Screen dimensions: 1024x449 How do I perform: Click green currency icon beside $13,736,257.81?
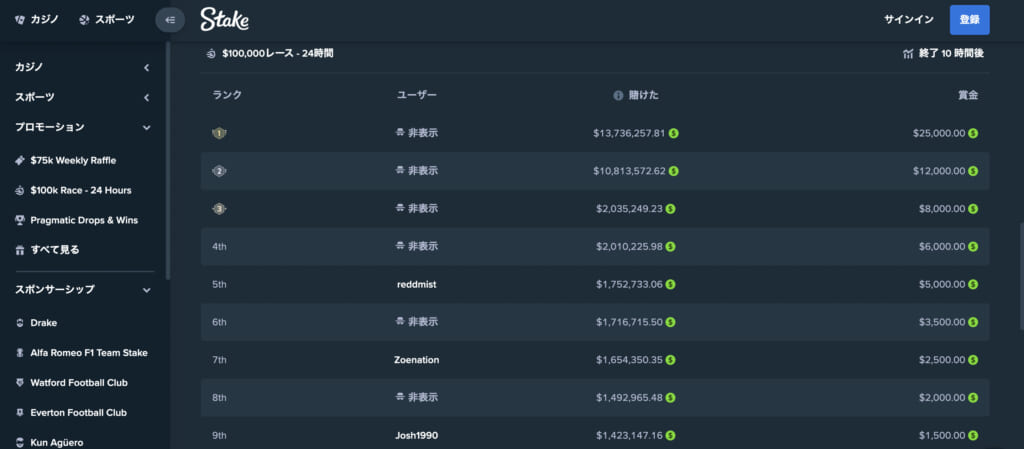(x=673, y=133)
